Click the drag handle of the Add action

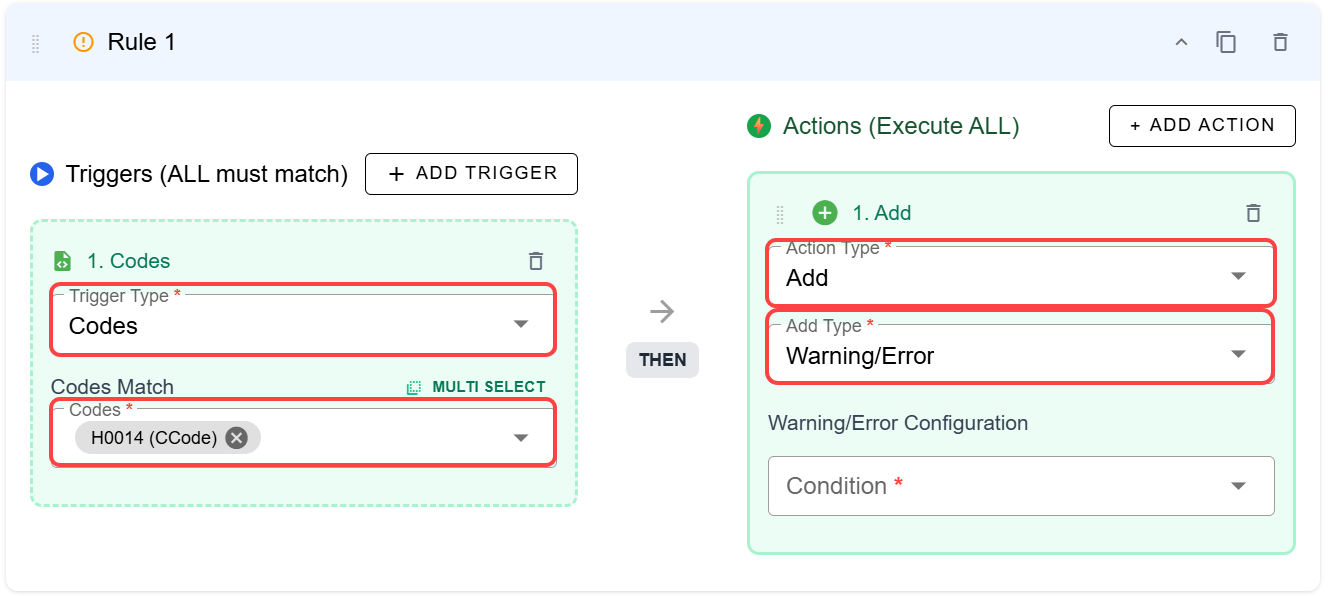[x=780, y=213]
